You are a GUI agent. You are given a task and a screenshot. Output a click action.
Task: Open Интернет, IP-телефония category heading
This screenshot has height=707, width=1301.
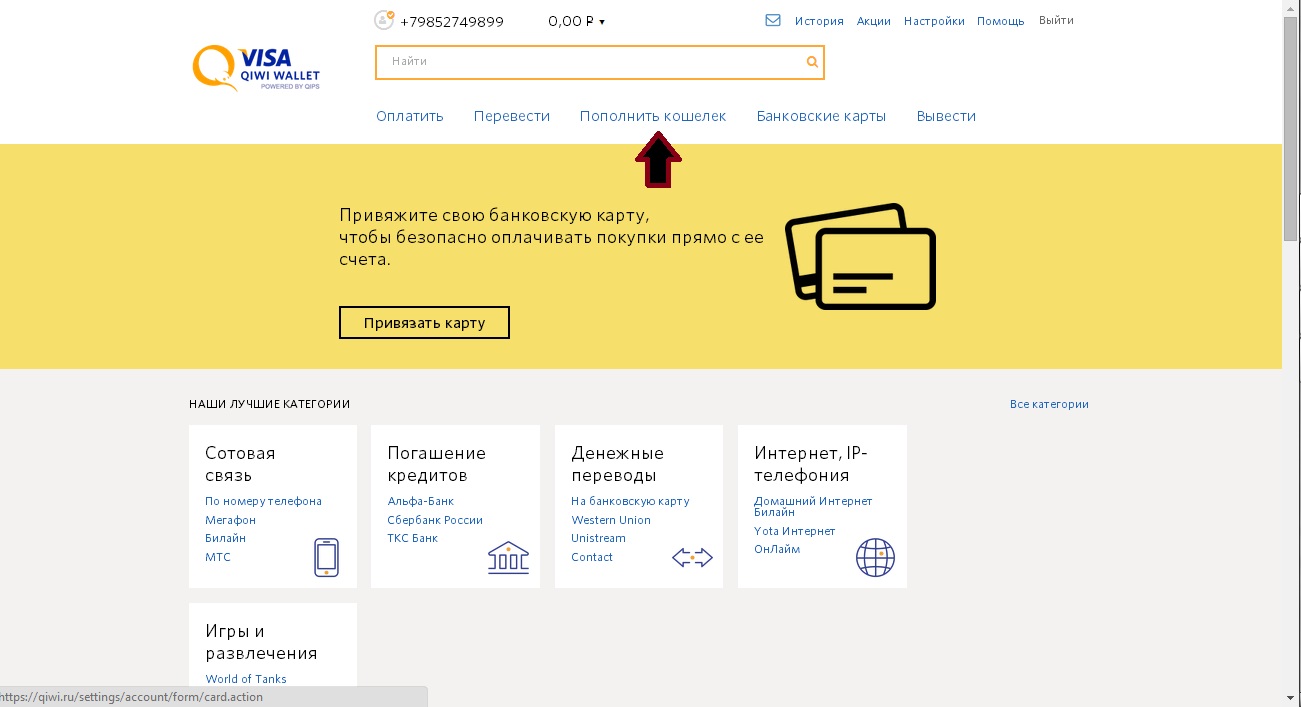click(x=811, y=464)
